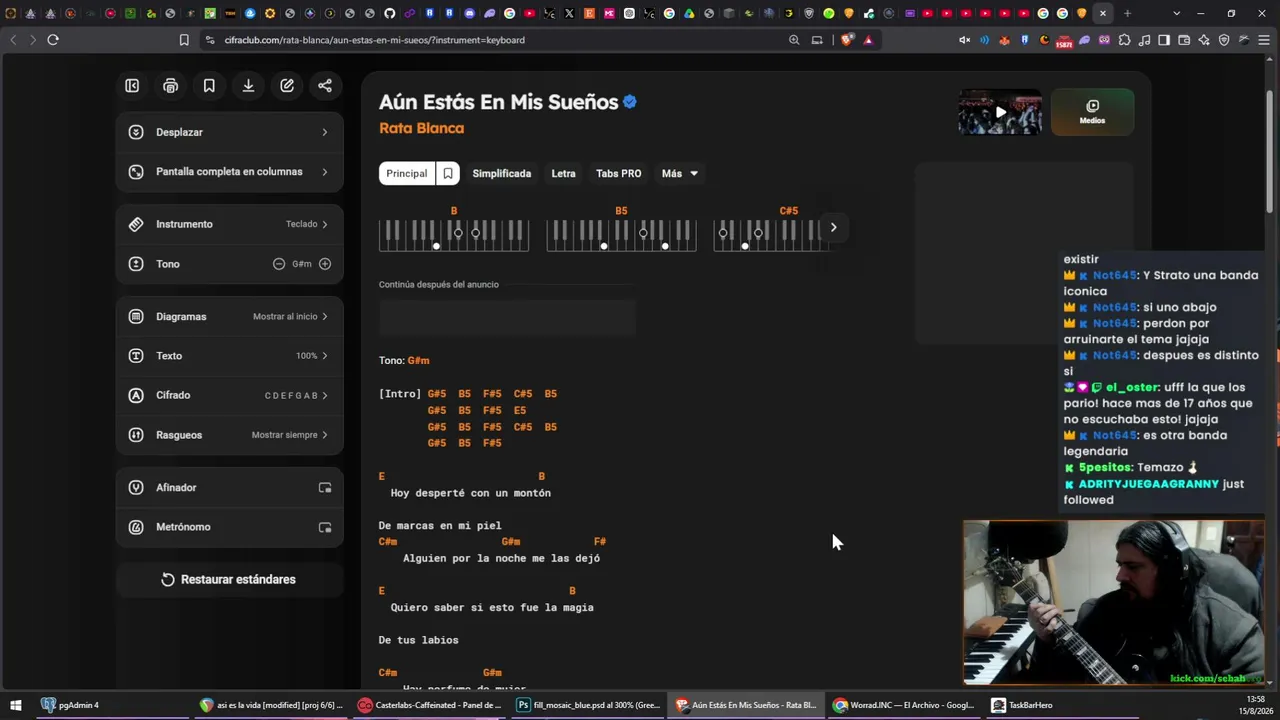
Task: Switch to Casterlabs-Caffeinated taskbar item
Action: 430,705
